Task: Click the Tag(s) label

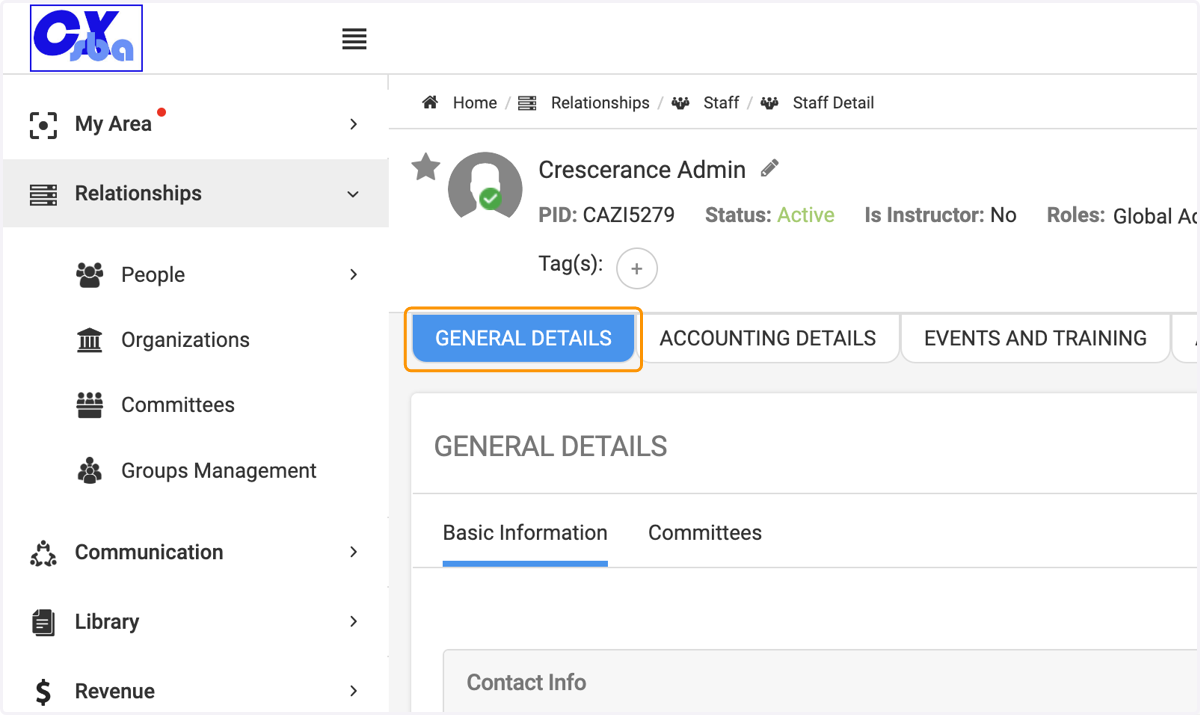Action: [x=571, y=264]
